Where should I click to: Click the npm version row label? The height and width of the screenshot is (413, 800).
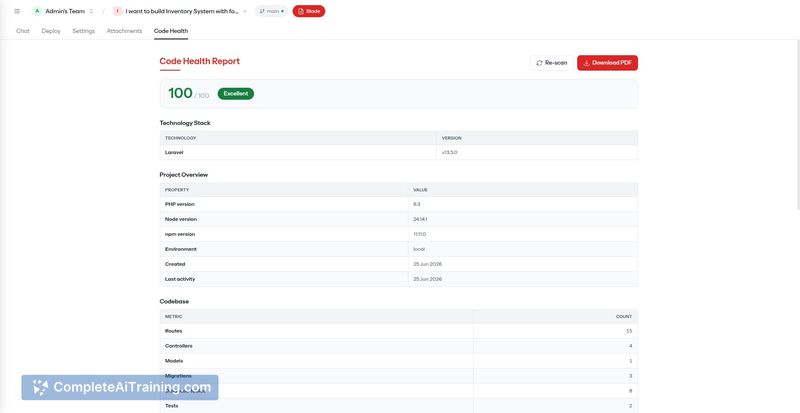[180, 234]
